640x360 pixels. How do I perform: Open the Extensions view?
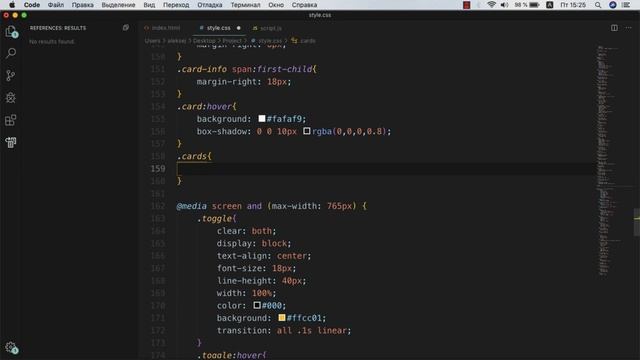11,120
